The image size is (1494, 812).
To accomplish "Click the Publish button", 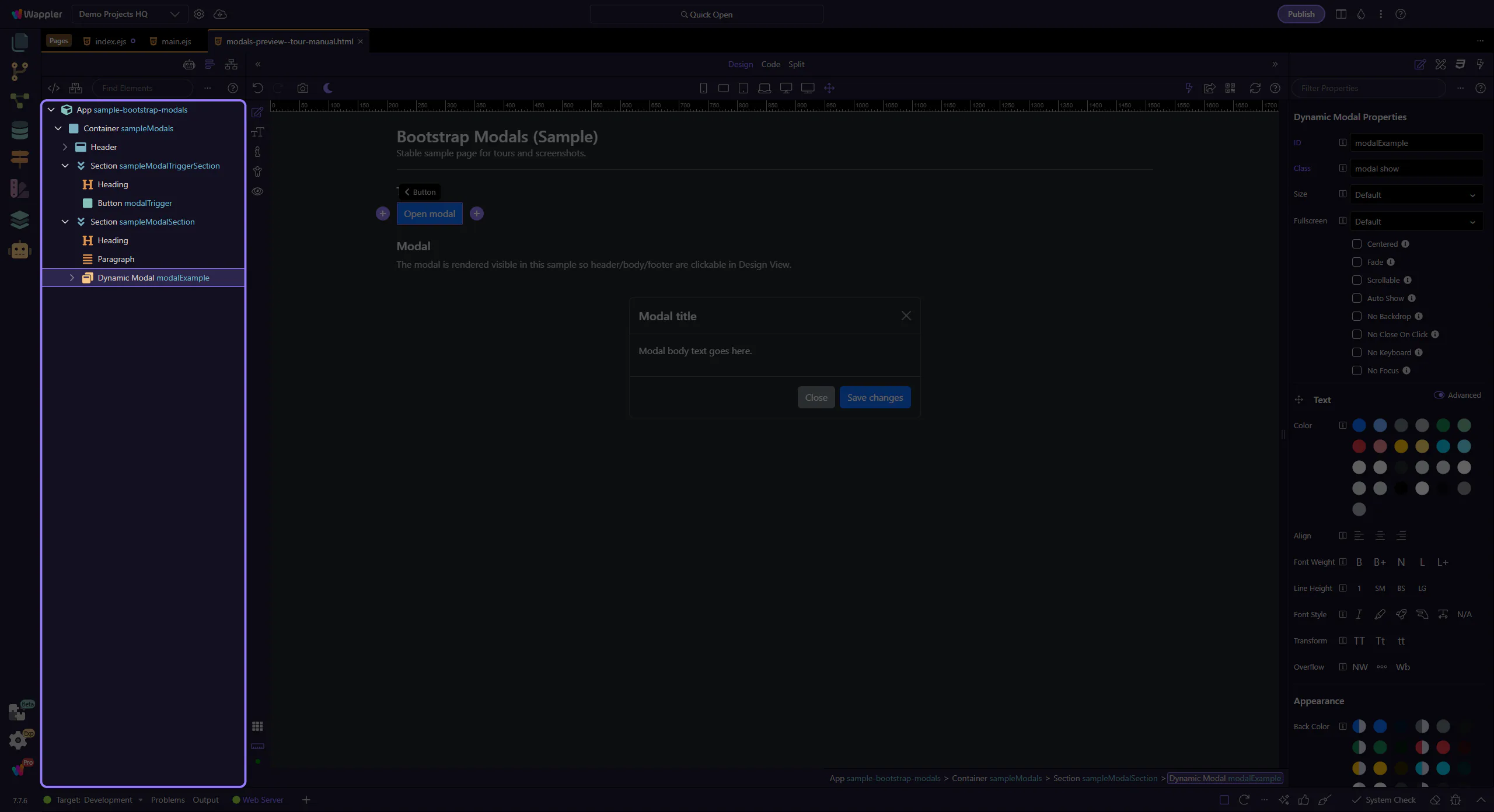I will (x=1301, y=14).
